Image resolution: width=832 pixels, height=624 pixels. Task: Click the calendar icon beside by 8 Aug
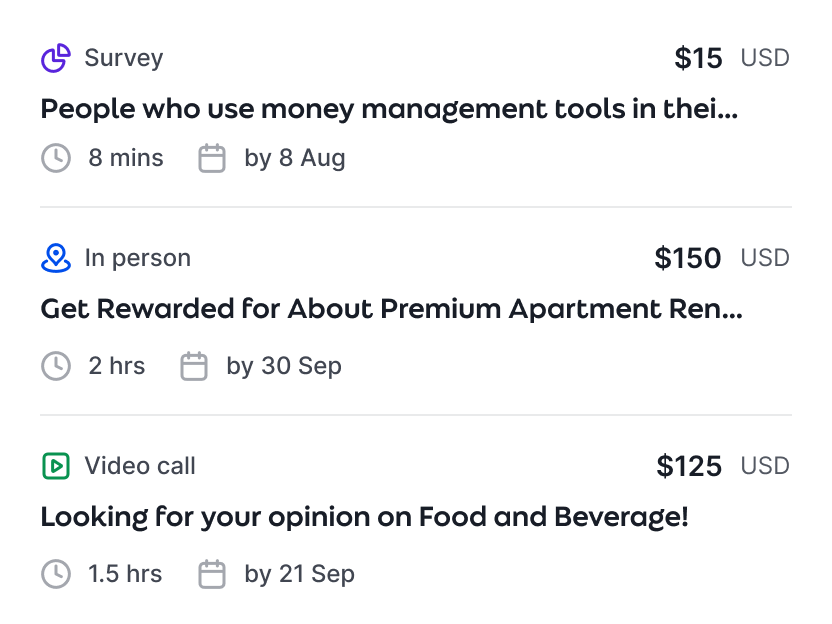pos(212,158)
